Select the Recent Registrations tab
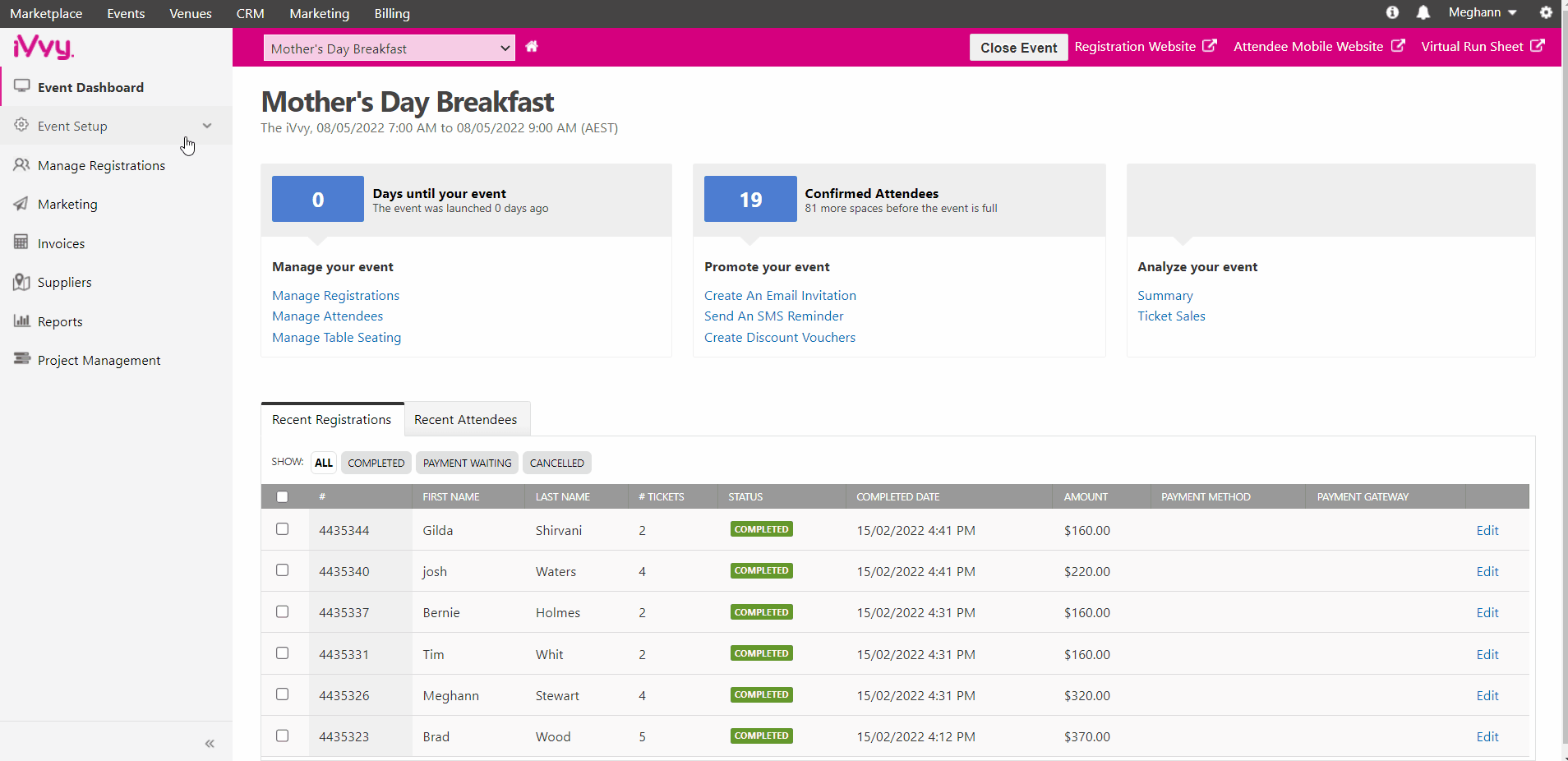The image size is (1568, 761). pyautogui.click(x=332, y=419)
